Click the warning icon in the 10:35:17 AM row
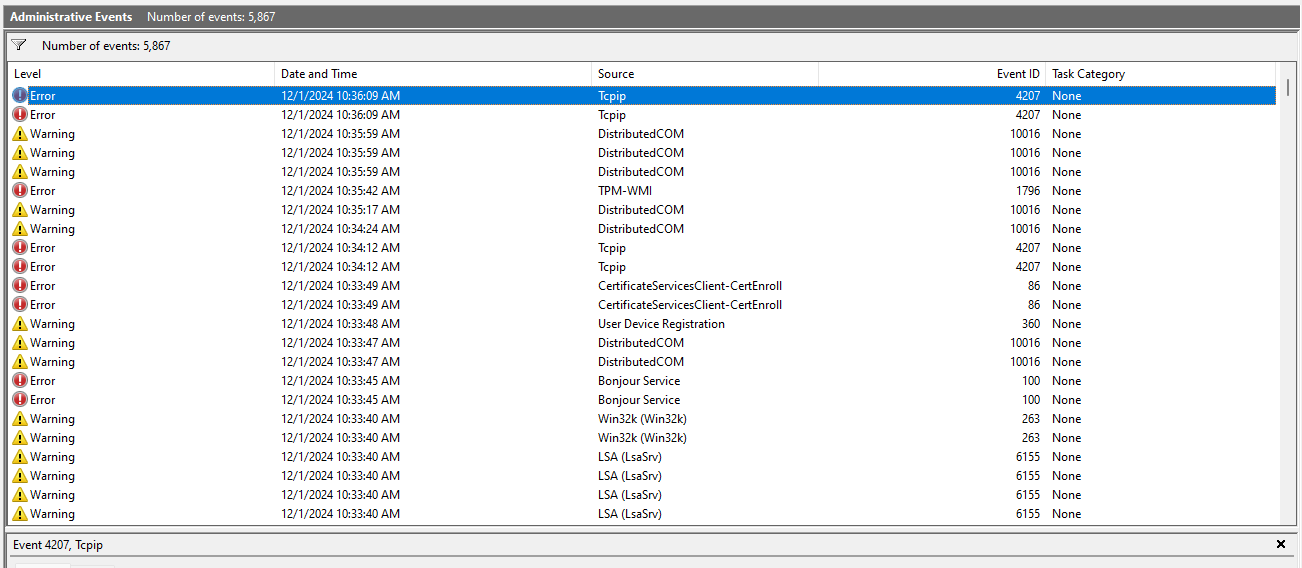The width and height of the screenshot is (1302, 568). (x=20, y=210)
